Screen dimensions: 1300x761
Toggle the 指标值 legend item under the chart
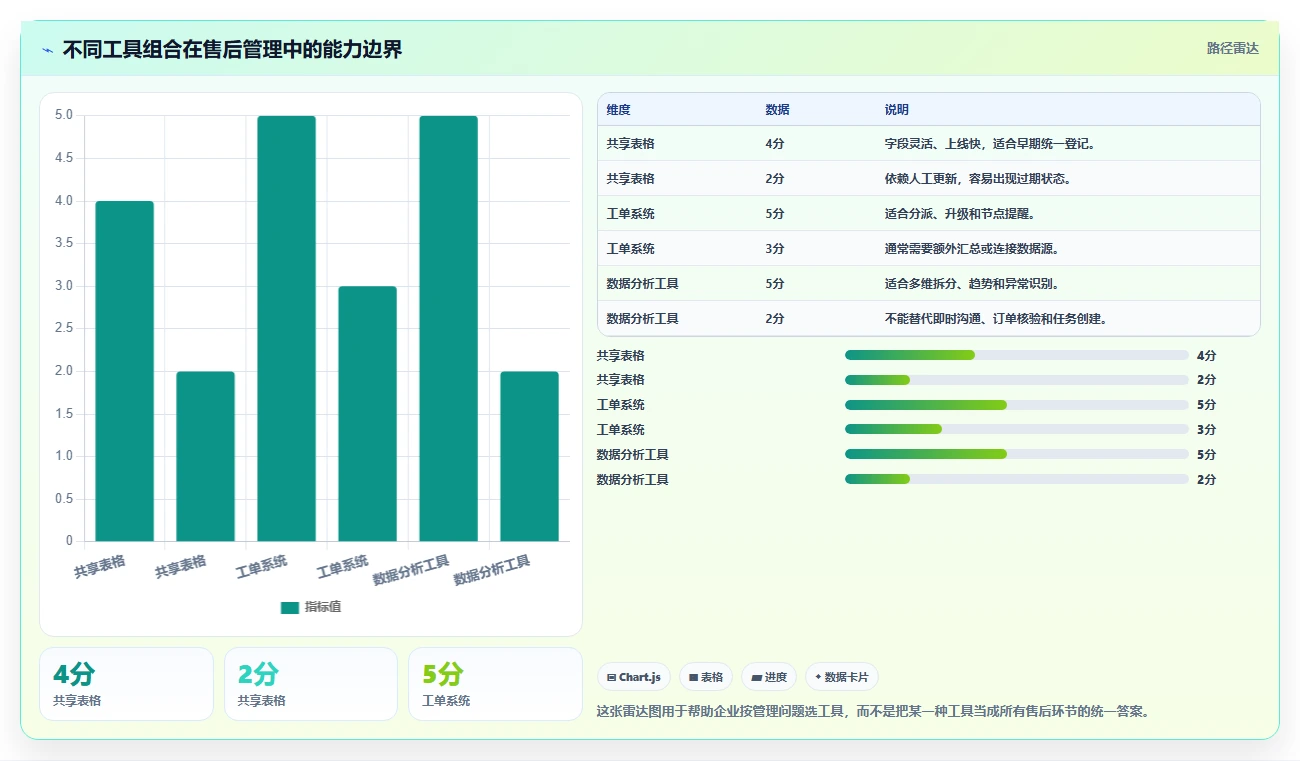(x=311, y=607)
